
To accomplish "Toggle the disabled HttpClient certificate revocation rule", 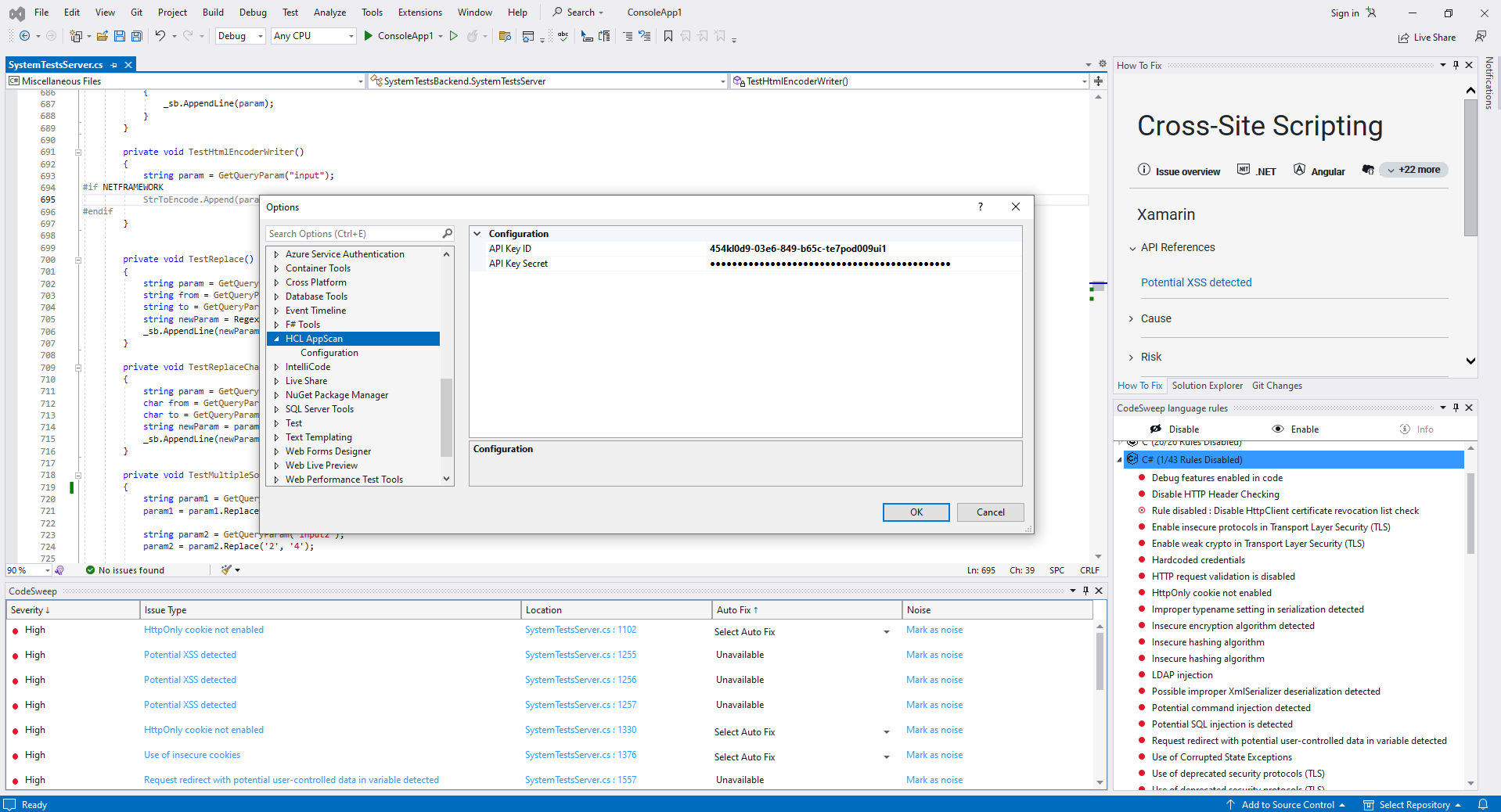I will pos(1142,511).
